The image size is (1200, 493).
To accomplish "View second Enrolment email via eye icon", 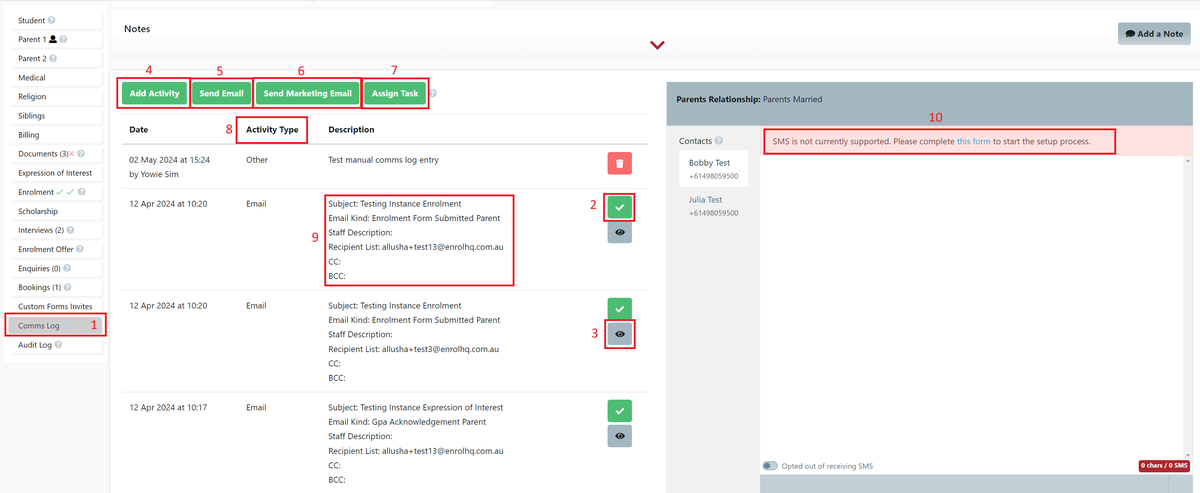I will point(619,334).
